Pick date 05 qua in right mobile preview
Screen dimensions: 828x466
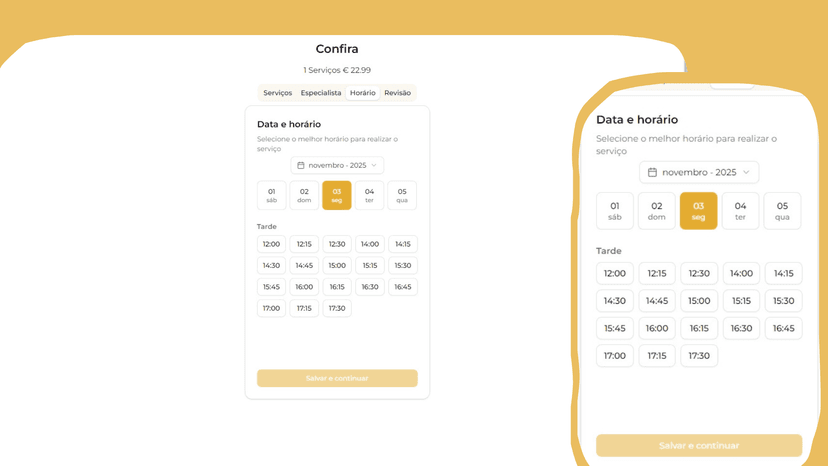click(782, 211)
